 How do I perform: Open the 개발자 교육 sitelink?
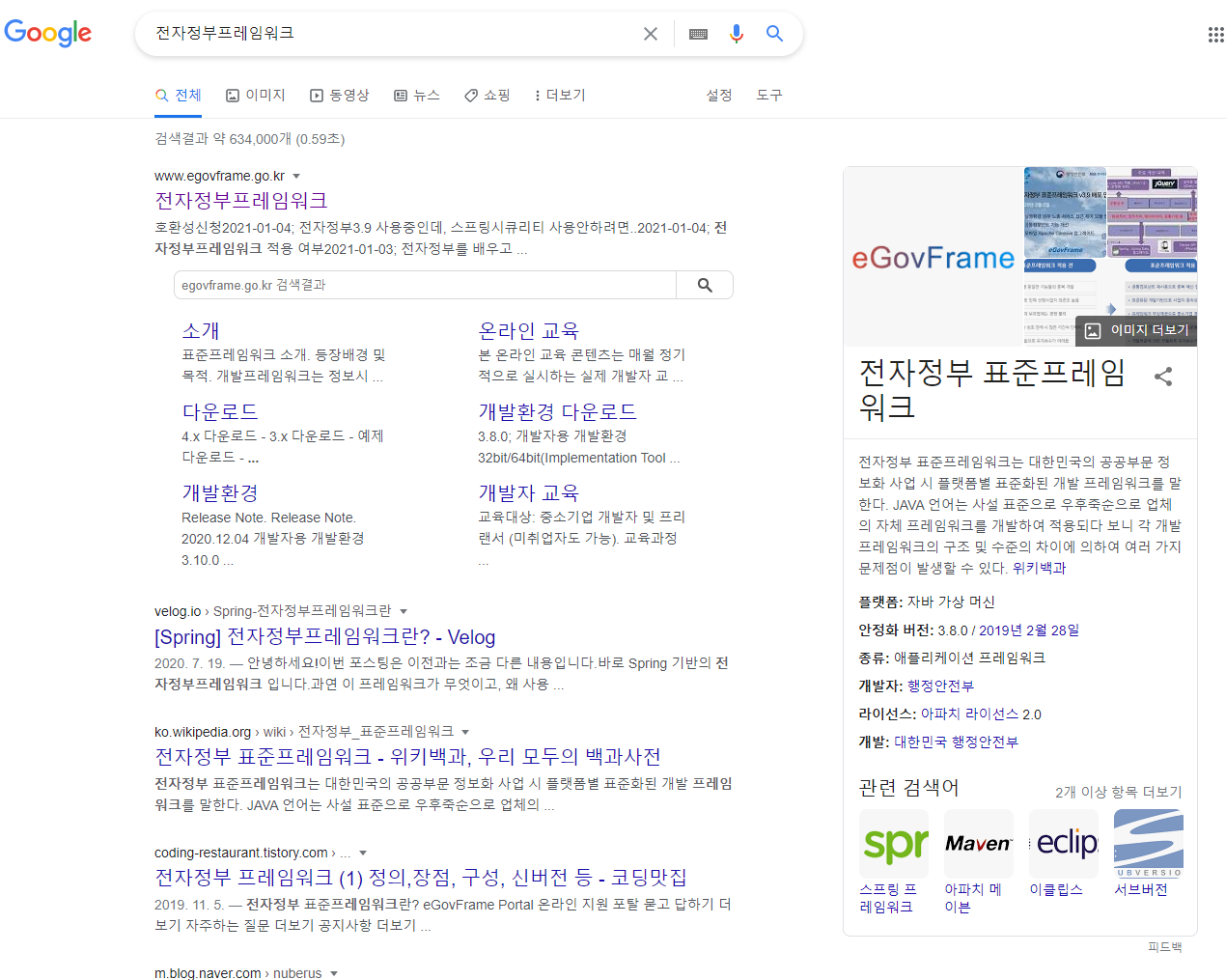pyautogui.click(x=528, y=493)
